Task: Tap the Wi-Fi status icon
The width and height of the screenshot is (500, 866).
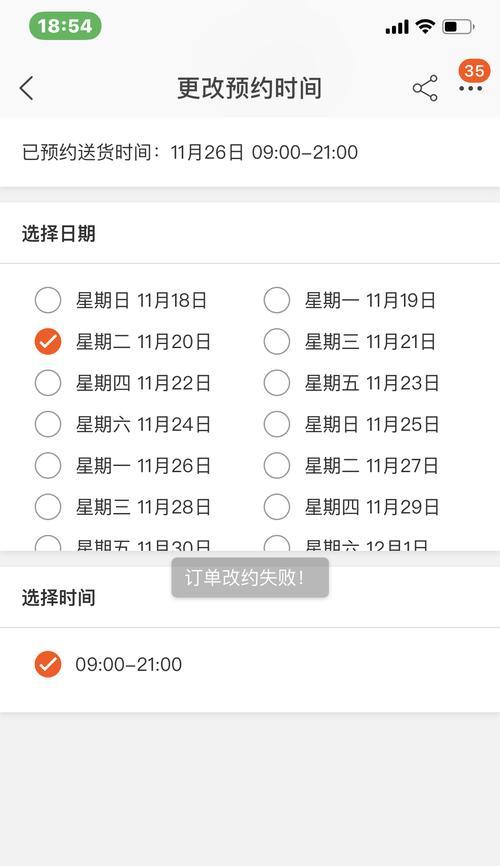Action: tap(425, 26)
